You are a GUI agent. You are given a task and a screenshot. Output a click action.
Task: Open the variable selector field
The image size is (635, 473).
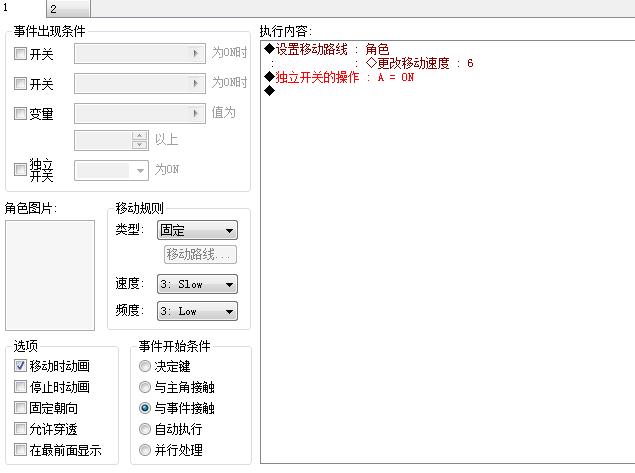tap(140, 113)
